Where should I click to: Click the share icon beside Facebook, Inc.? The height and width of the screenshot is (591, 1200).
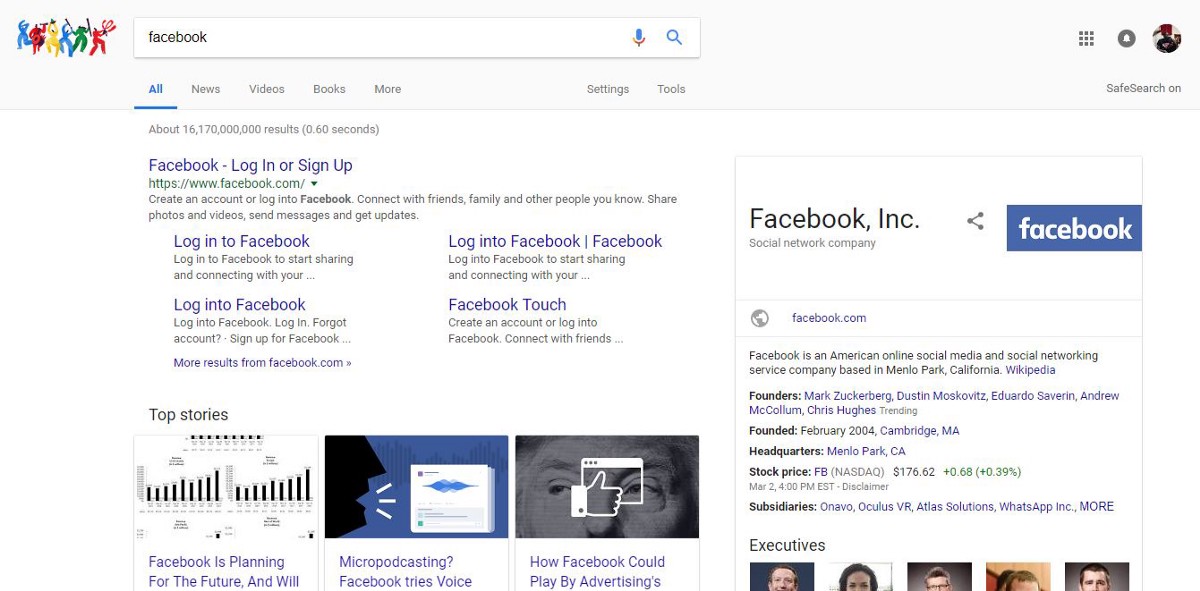975,221
